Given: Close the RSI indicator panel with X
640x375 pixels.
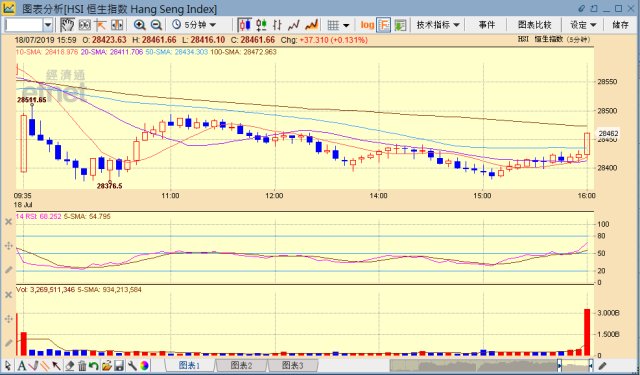Looking at the screenshot, I should point(8,222).
